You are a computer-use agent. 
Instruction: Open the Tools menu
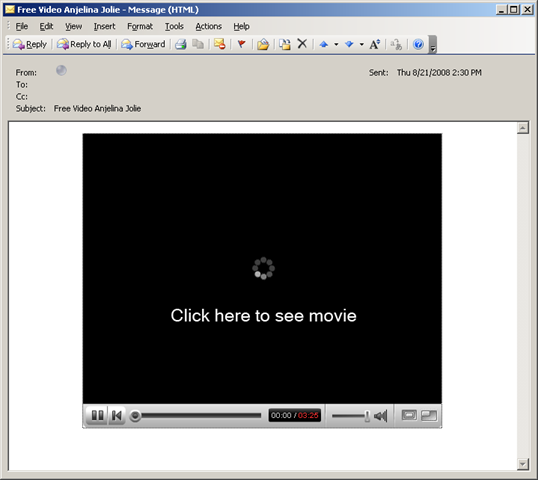(x=174, y=26)
